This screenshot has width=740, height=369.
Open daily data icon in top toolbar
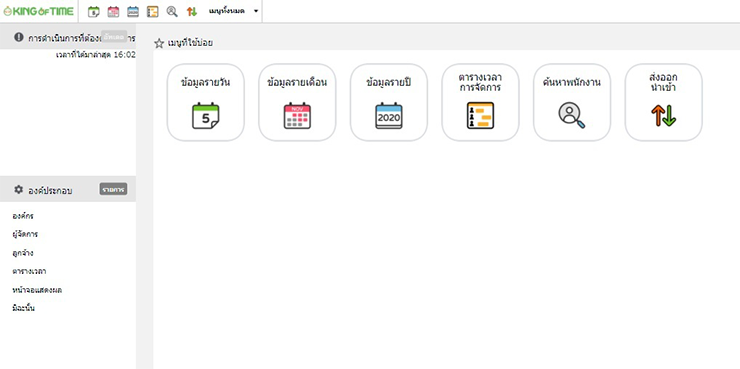93,12
